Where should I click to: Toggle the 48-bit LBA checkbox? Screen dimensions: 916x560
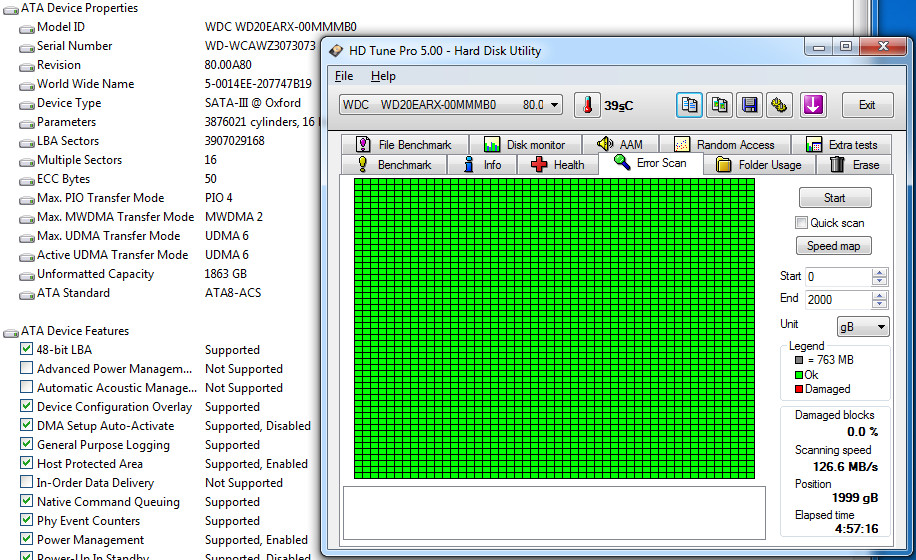point(26,349)
